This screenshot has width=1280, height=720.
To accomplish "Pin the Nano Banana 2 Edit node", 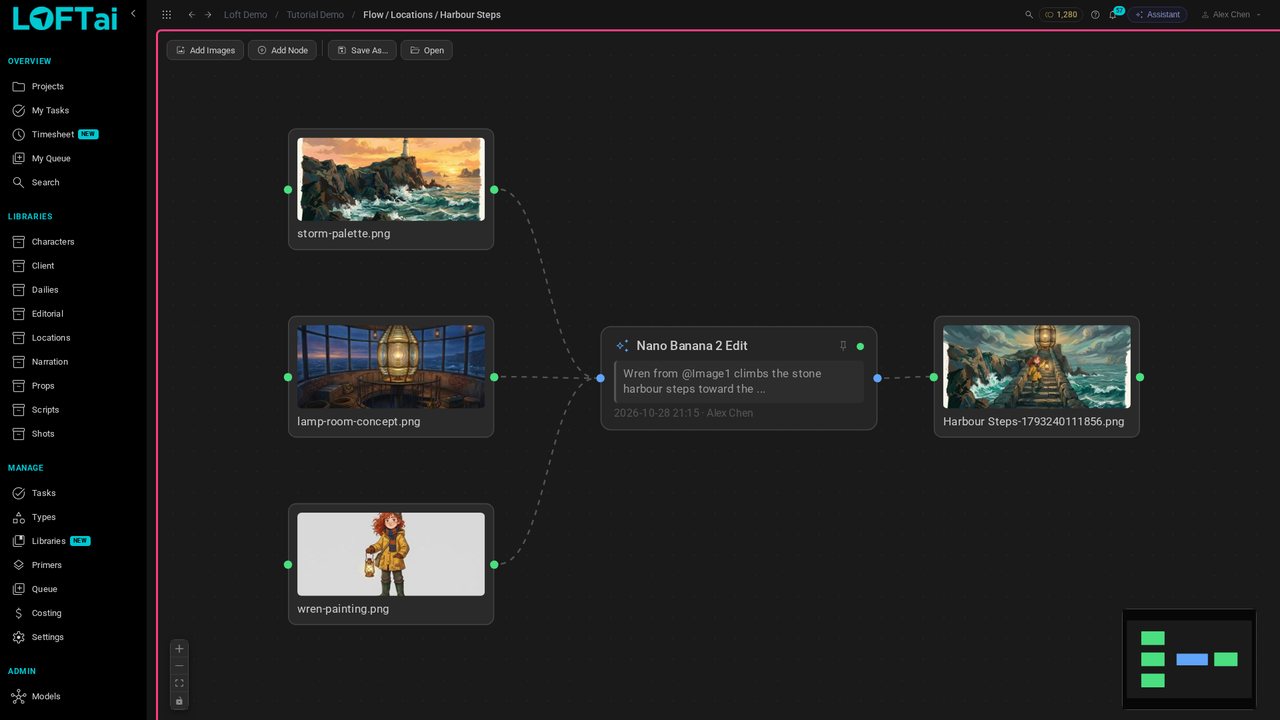I will pyautogui.click(x=843, y=346).
